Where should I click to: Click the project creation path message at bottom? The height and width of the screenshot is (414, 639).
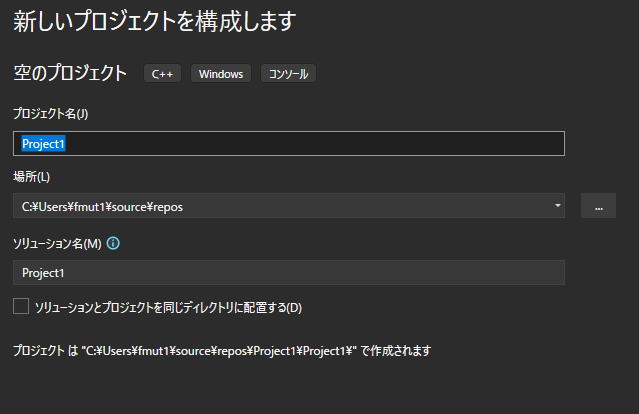click(x=221, y=351)
